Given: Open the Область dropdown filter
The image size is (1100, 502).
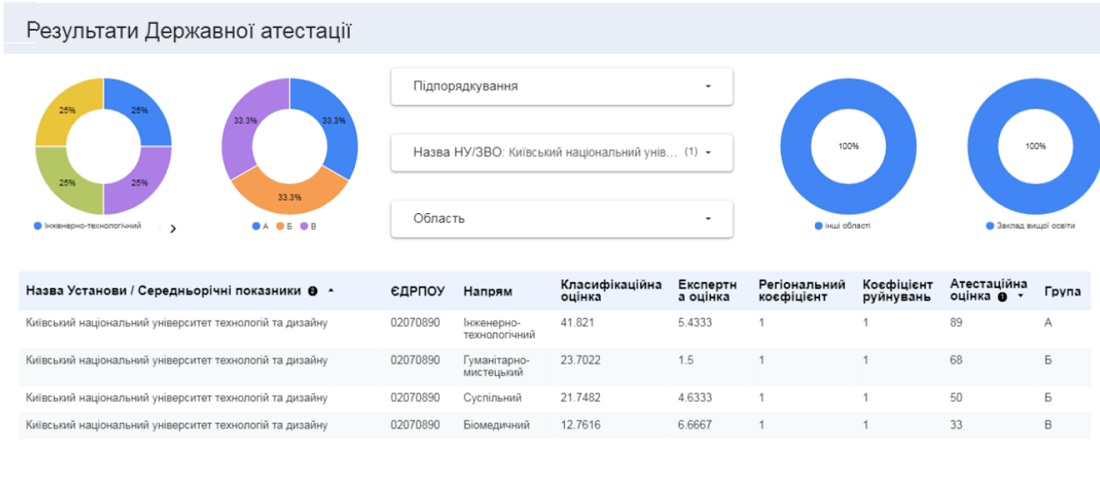Looking at the screenshot, I should pyautogui.click(x=561, y=219).
